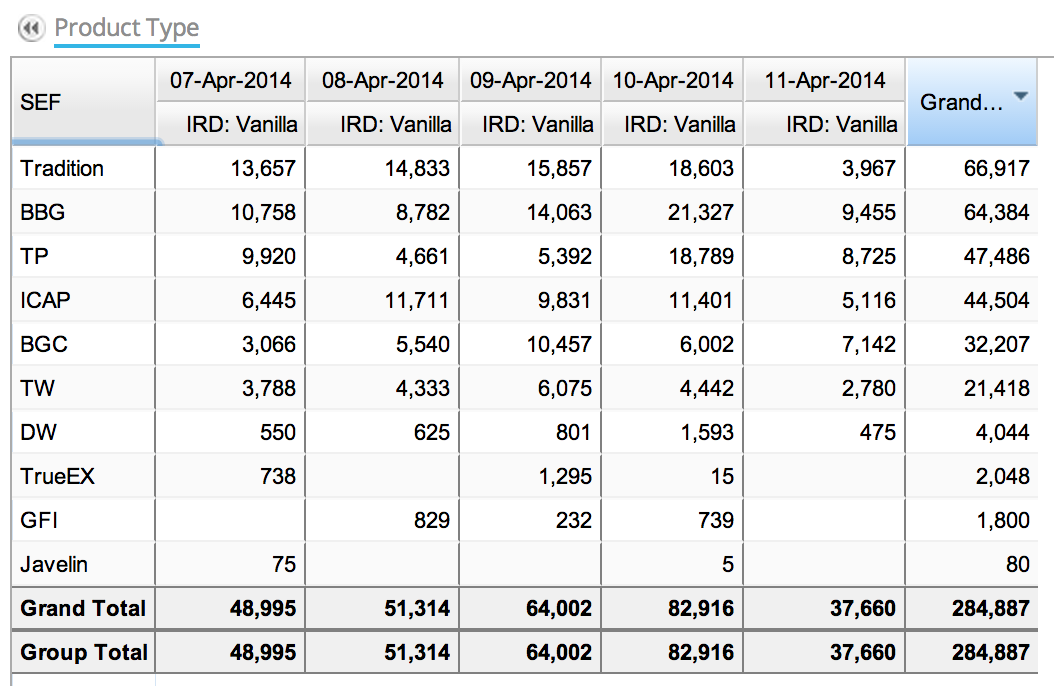1054x686 pixels.
Task: Click GFI's 739 cell
Action: coord(716,520)
